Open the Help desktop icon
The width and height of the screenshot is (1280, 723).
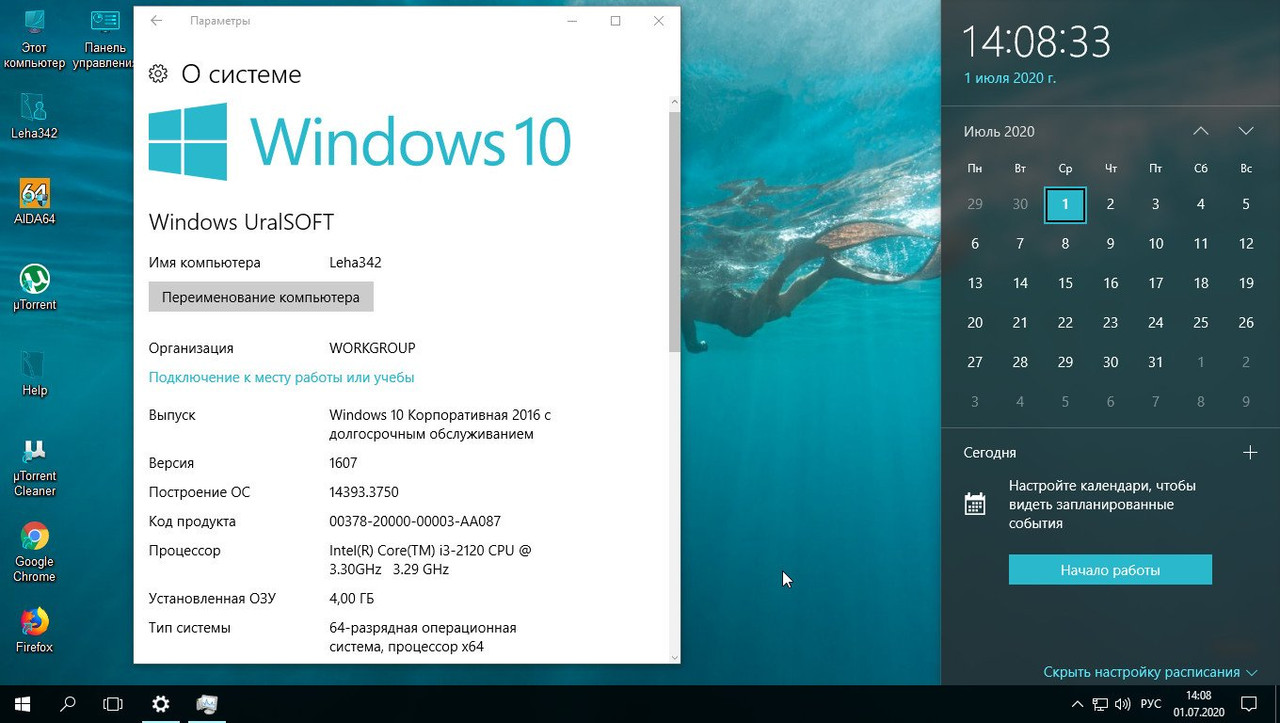pyautogui.click(x=34, y=374)
